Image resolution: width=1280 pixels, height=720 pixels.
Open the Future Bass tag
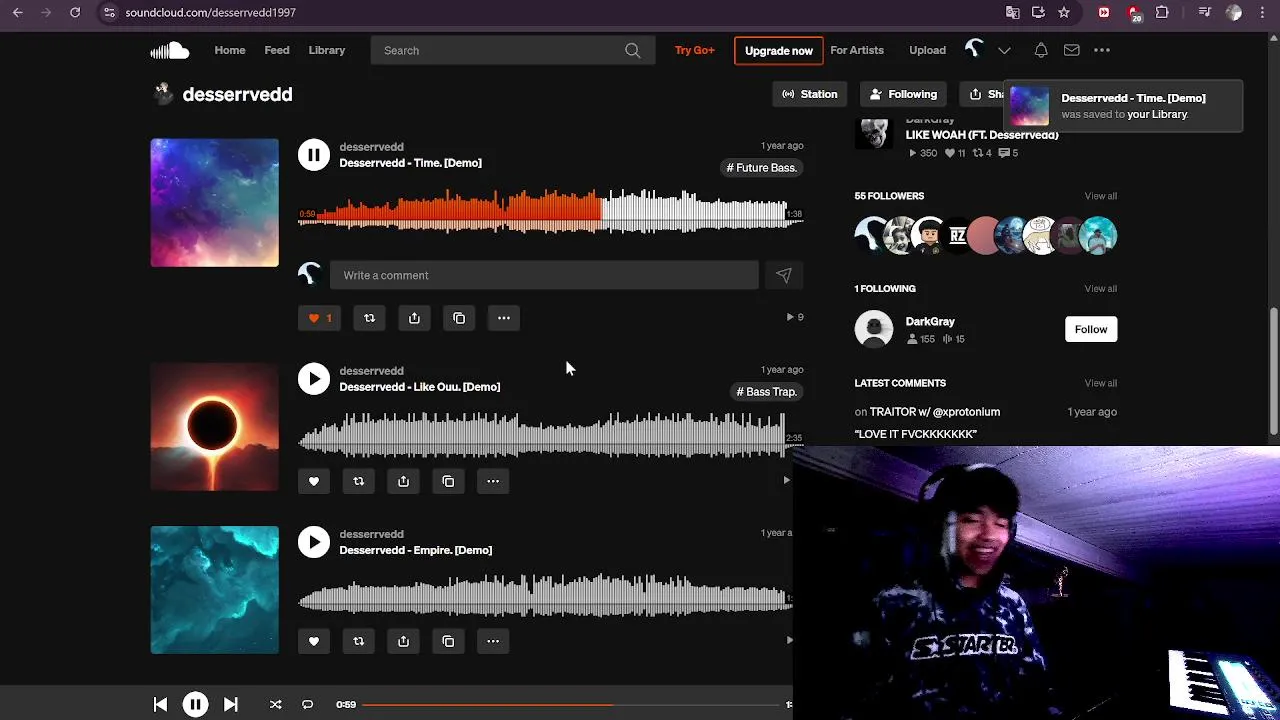click(762, 168)
